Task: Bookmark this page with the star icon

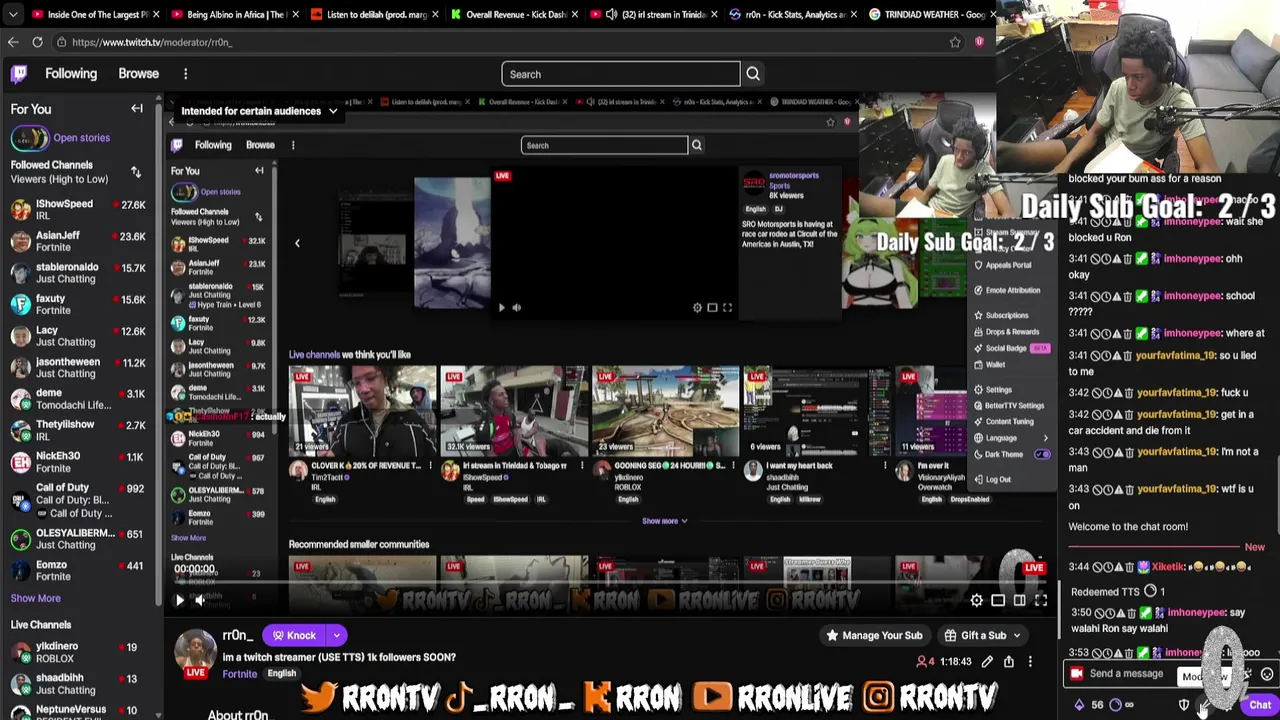Action: click(955, 42)
